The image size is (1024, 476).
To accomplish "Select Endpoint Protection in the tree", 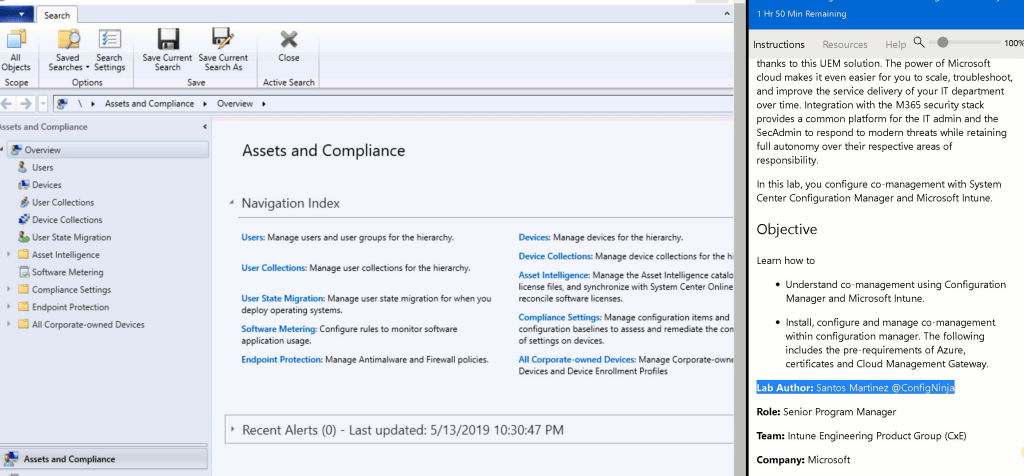I will (70, 307).
